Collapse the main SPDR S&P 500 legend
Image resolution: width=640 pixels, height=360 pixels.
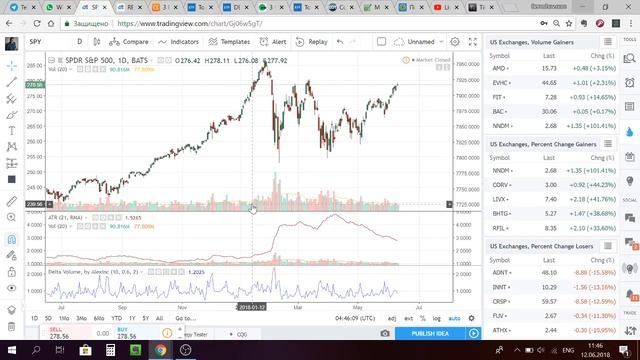pyautogui.click(x=51, y=60)
